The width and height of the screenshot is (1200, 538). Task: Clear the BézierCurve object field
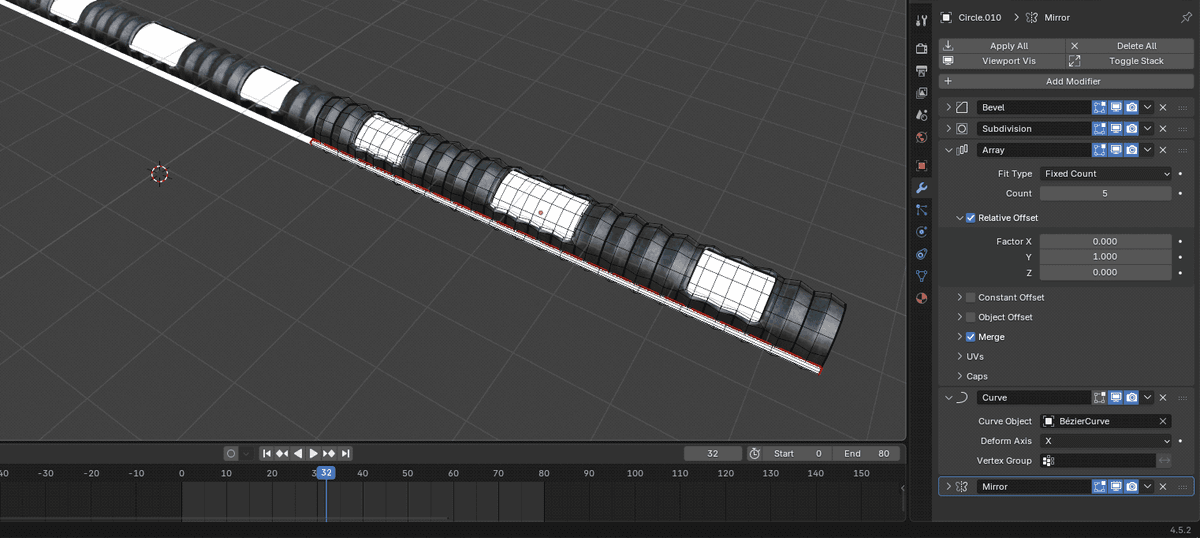point(1163,421)
